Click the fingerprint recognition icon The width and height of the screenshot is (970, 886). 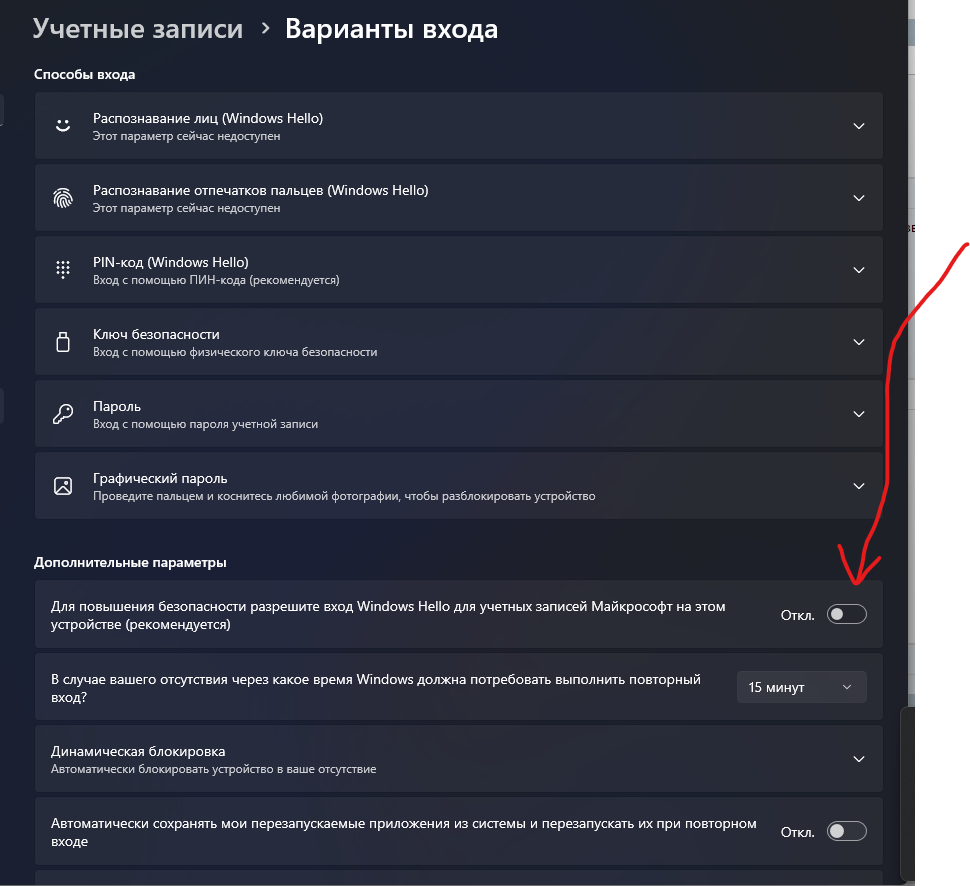pyautogui.click(x=63, y=198)
